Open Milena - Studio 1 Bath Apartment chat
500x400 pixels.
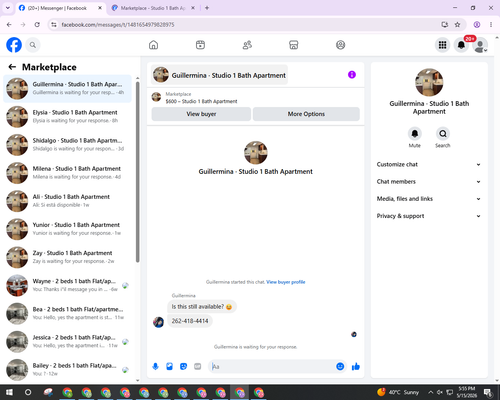tap(67, 173)
